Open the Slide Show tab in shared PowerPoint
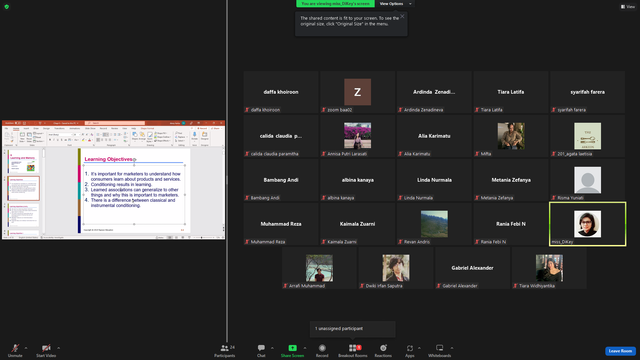640x360 pixels. pyautogui.click(x=90, y=128)
